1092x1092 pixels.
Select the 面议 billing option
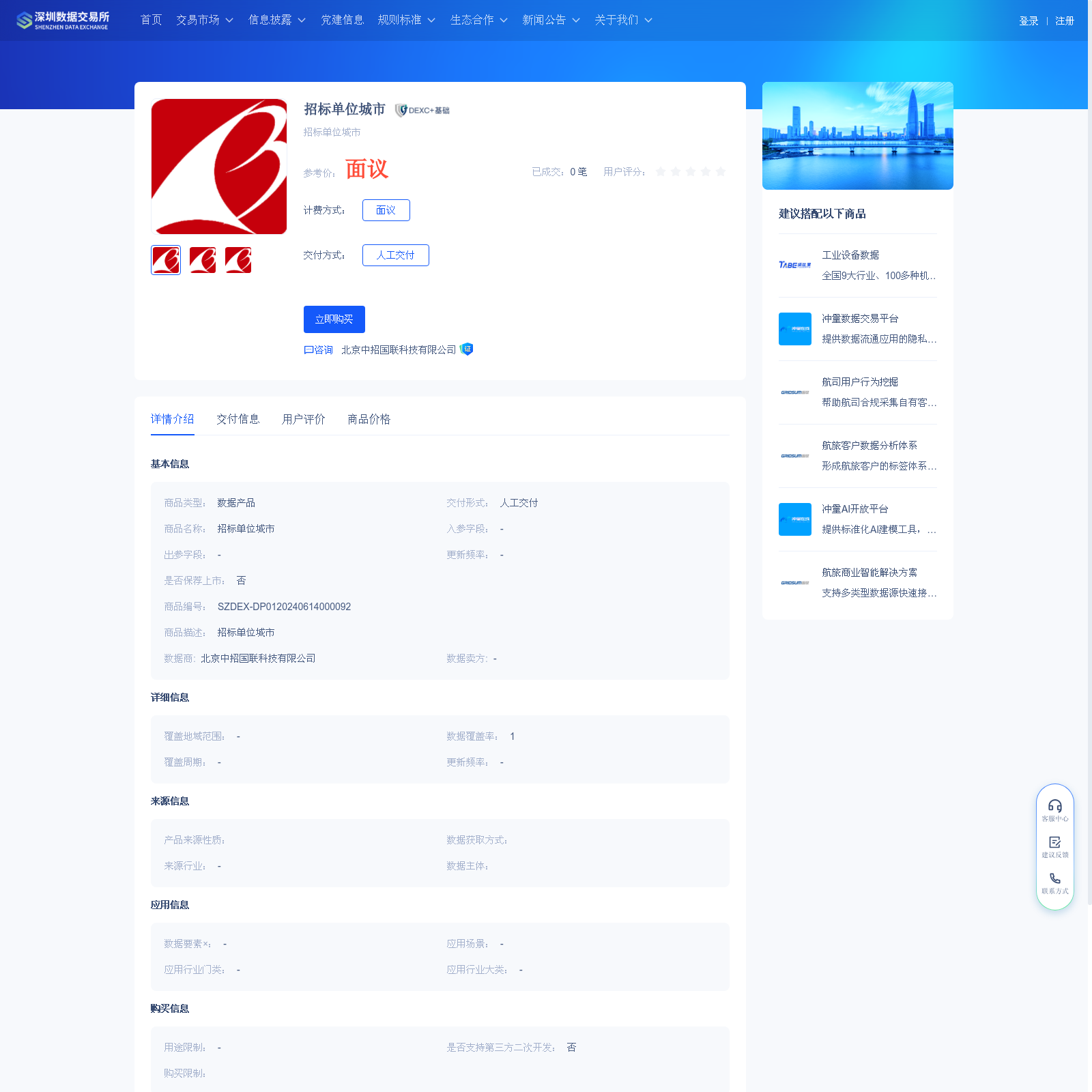[x=386, y=210]
